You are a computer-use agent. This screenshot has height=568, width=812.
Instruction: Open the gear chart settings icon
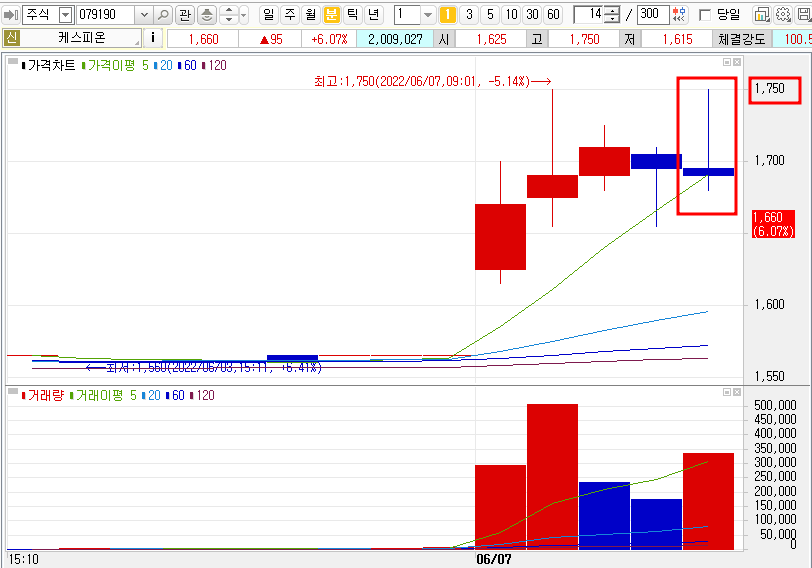[783, 14]
